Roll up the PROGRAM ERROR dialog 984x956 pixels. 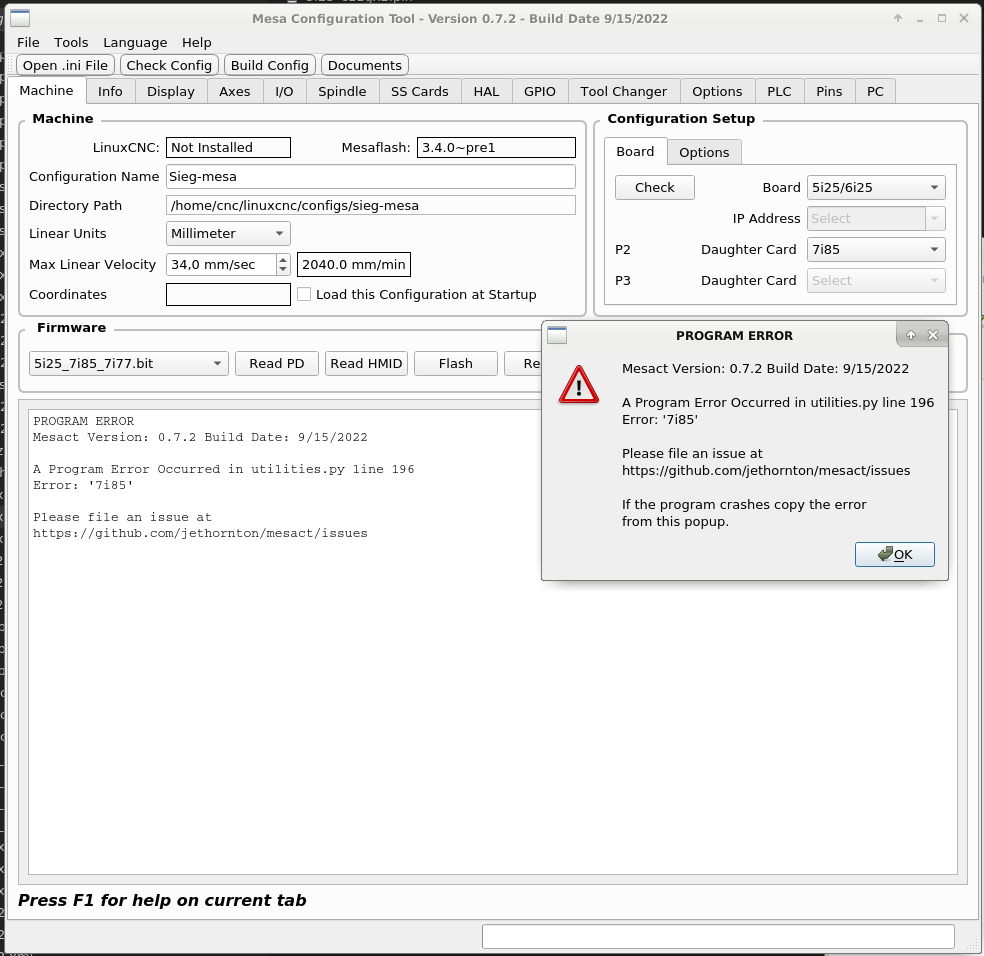[911, 335]
